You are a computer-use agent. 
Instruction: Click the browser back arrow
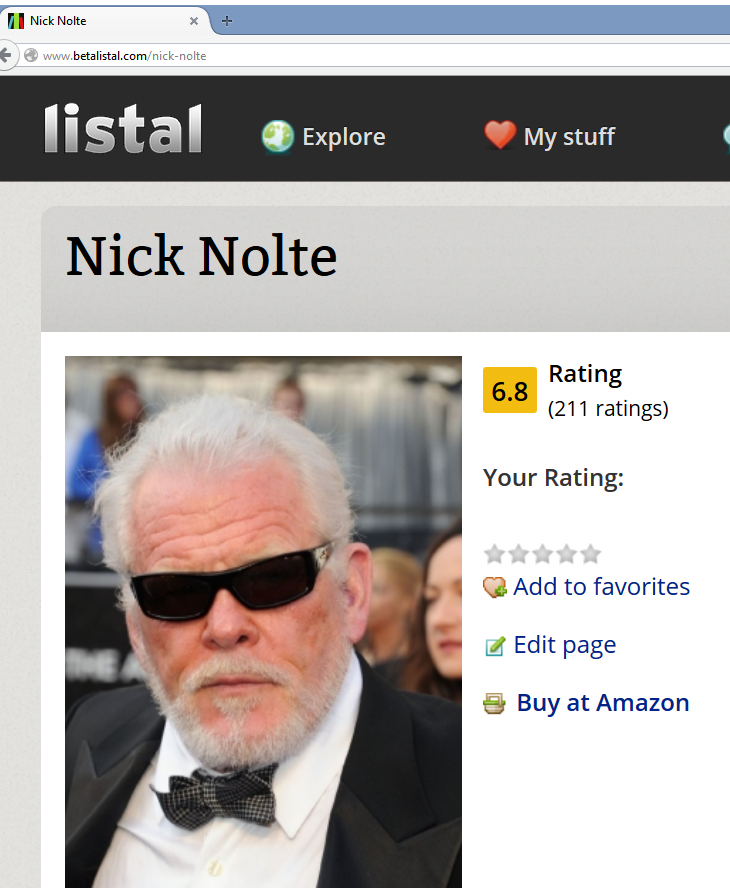pos(6,56)
